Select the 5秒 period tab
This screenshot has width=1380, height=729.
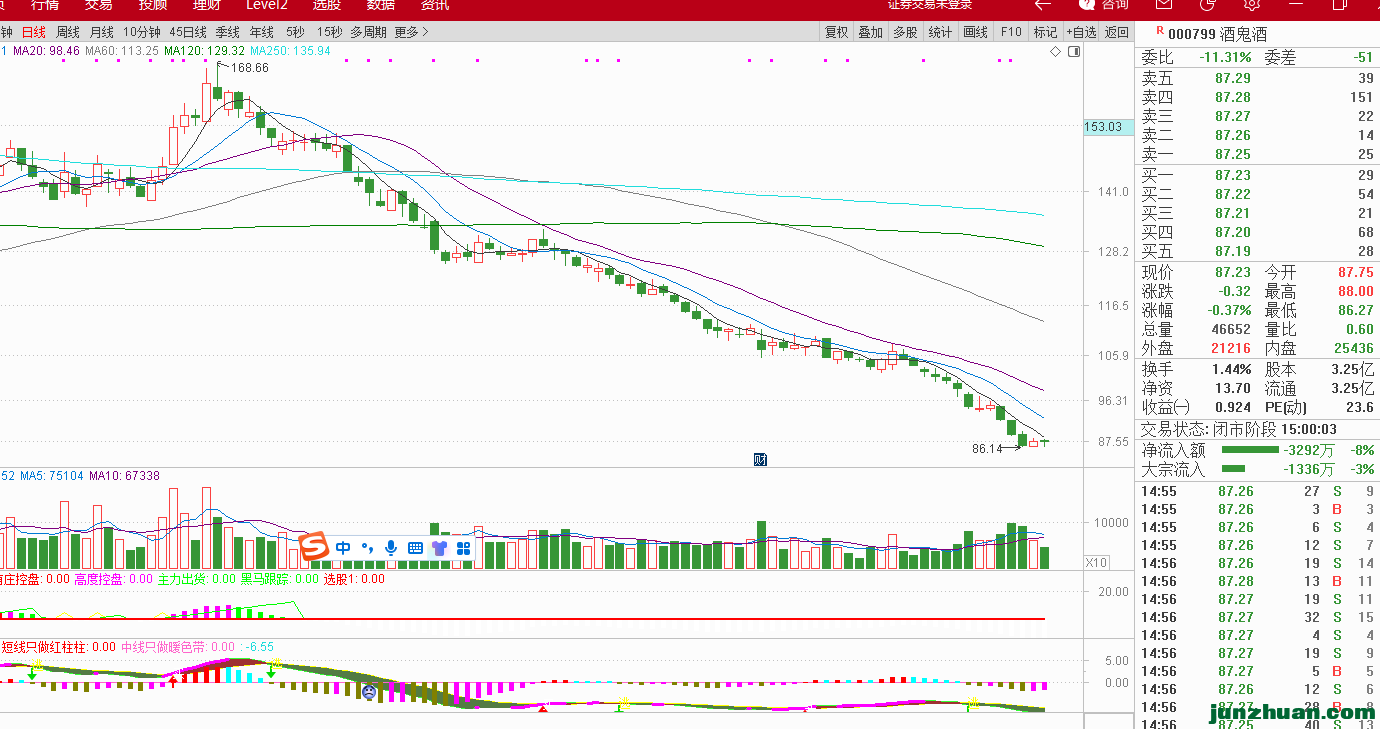[x=295, y=32]
